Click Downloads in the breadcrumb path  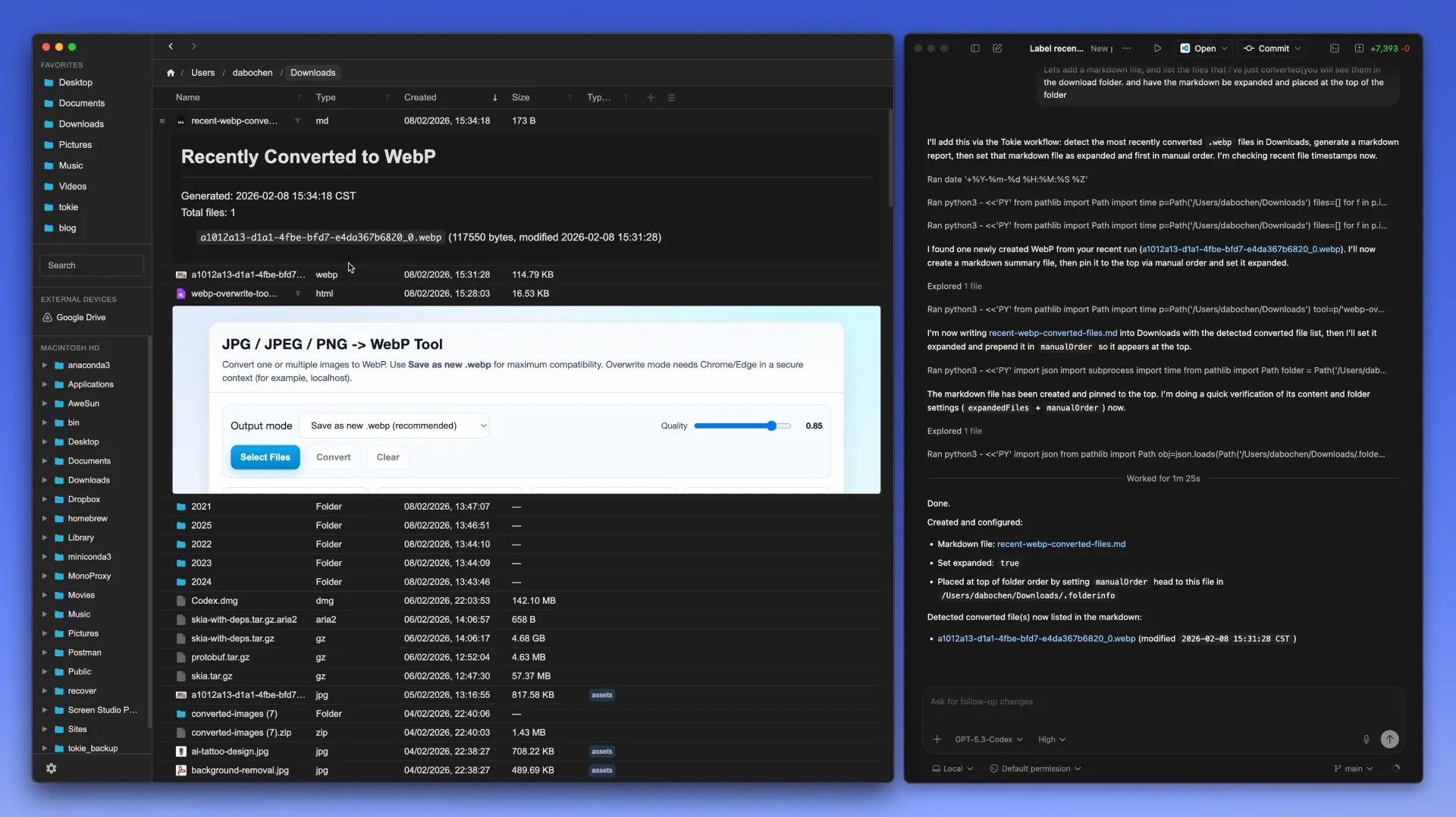tap(312, 72)
